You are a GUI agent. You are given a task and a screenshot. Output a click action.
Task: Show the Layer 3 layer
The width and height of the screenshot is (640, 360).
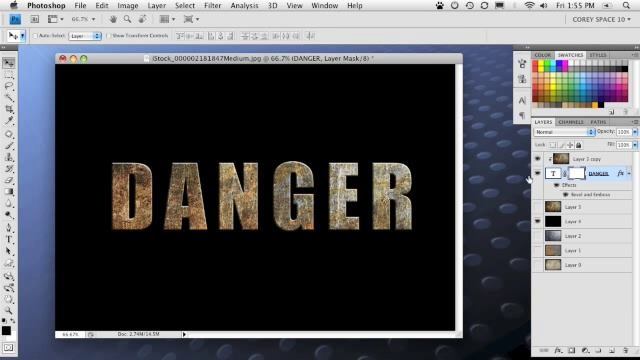click(538, 207)
